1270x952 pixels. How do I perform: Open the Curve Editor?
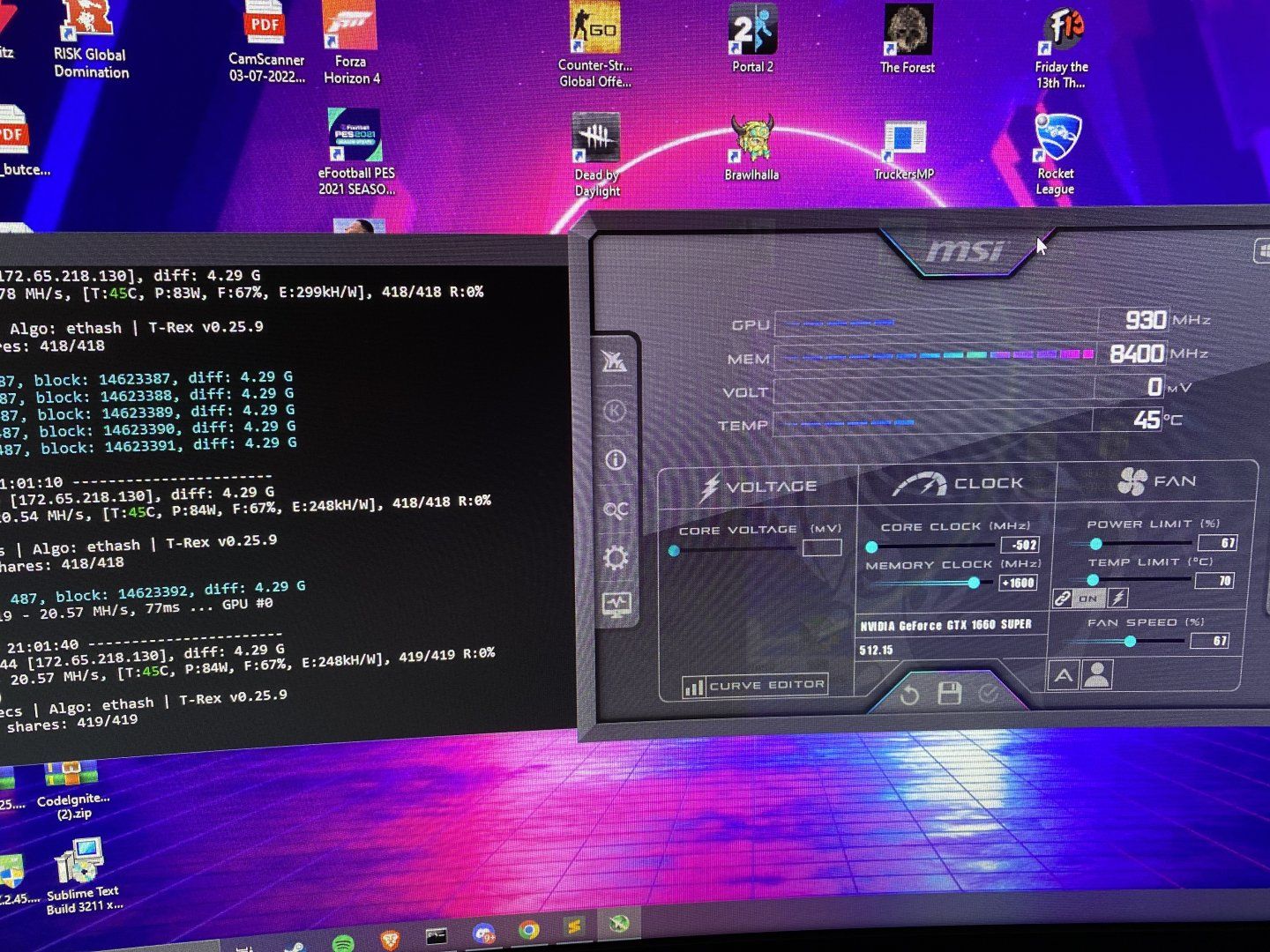[x=755, y=685]
